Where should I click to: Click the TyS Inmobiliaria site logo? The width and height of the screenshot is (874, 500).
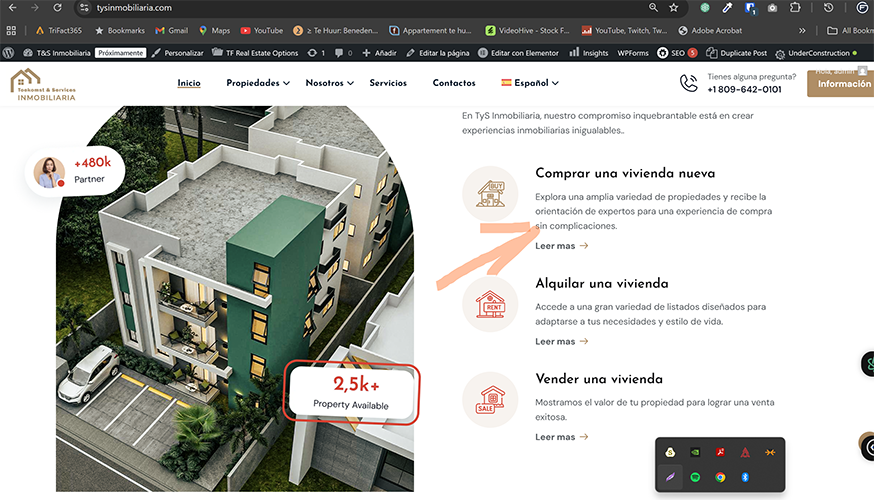click(43, 85)
